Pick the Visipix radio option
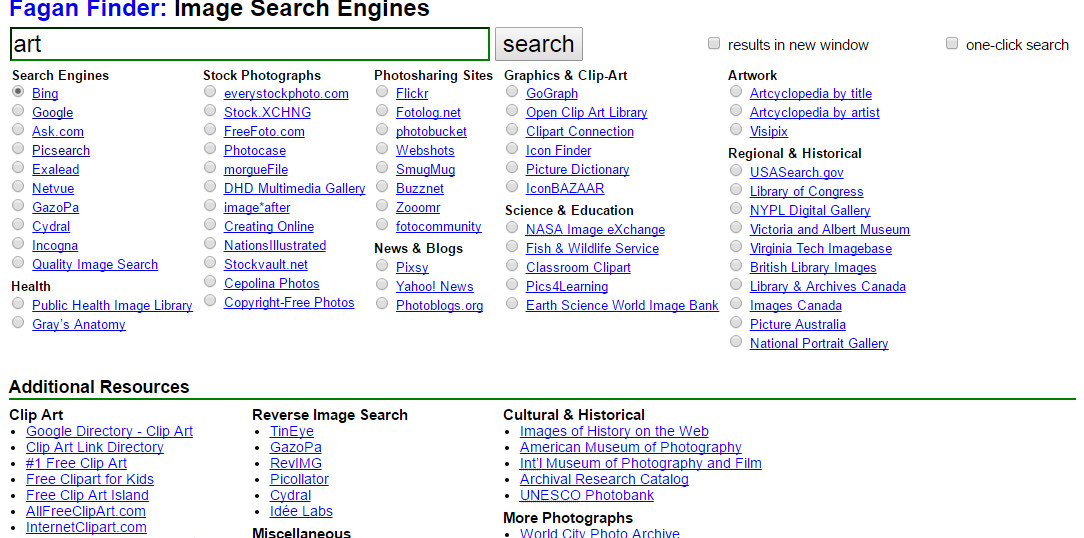Viewport: 1084px width, 538px height. [736, 129]
